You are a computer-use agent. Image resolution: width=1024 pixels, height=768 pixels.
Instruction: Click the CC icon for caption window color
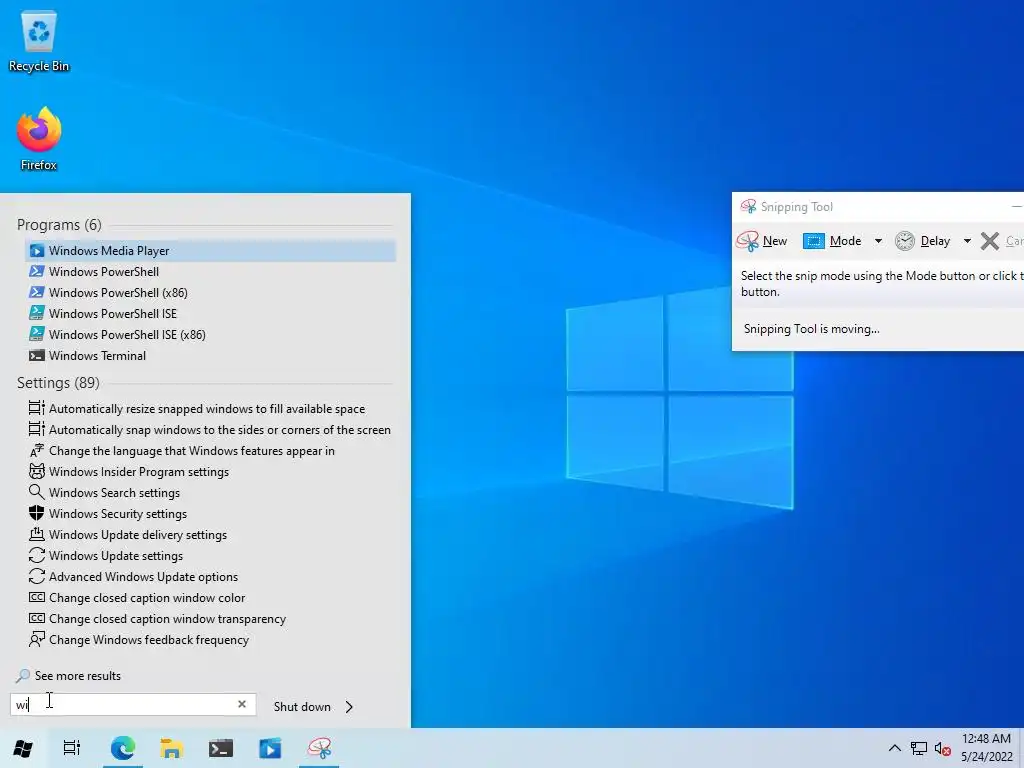pos(37,597)
